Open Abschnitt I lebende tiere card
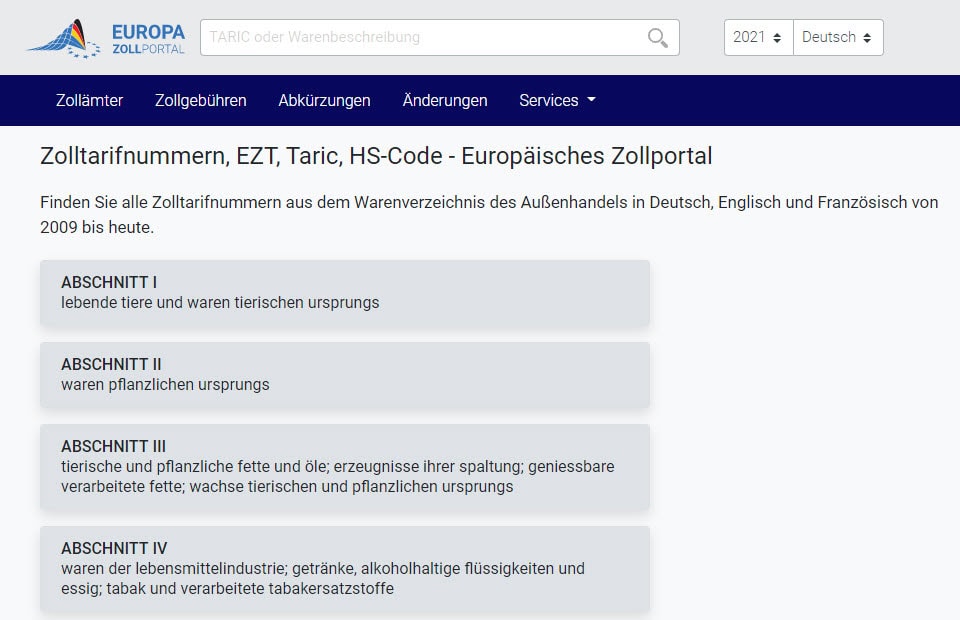 point(345,293)
